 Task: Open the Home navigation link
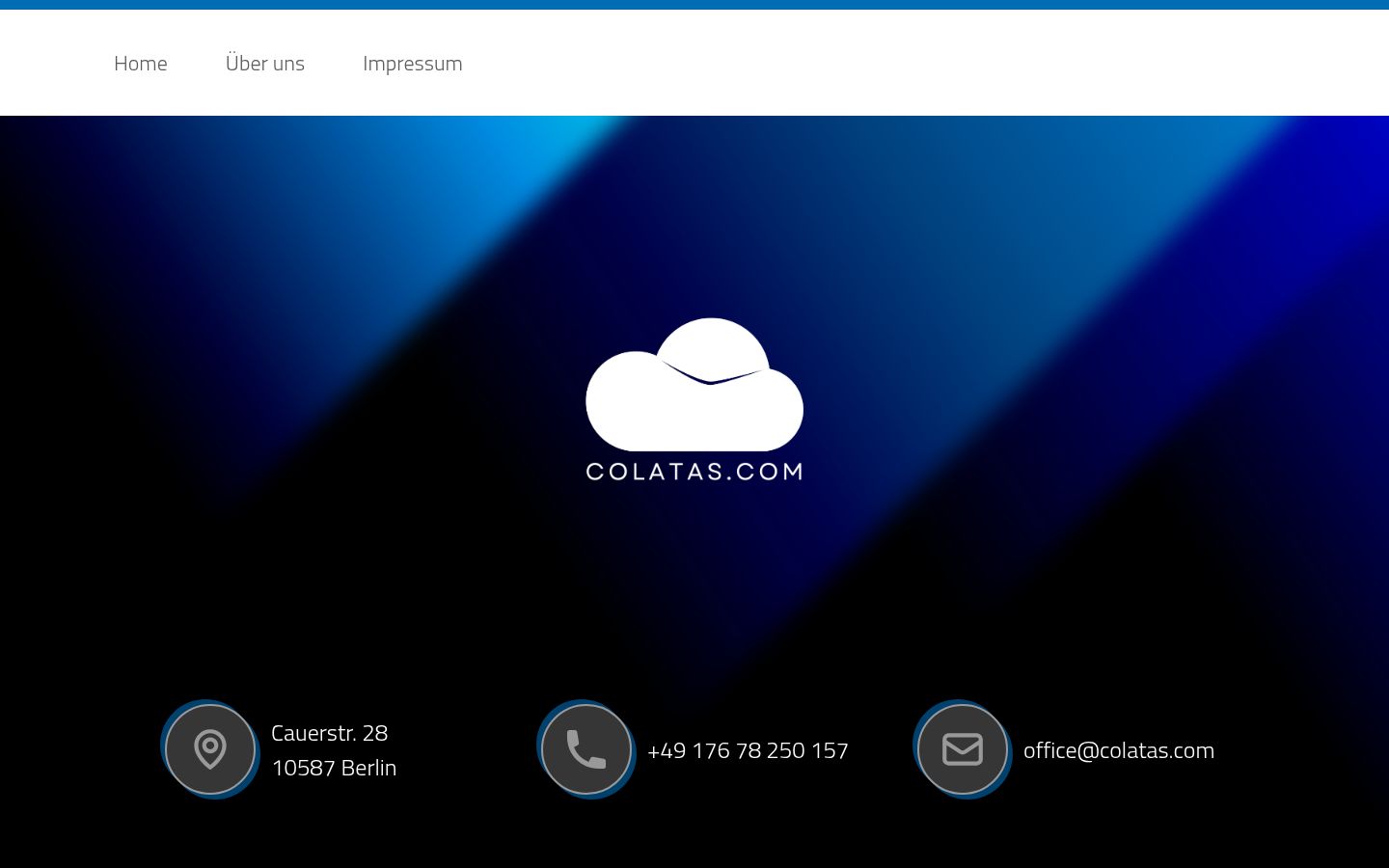141,64
